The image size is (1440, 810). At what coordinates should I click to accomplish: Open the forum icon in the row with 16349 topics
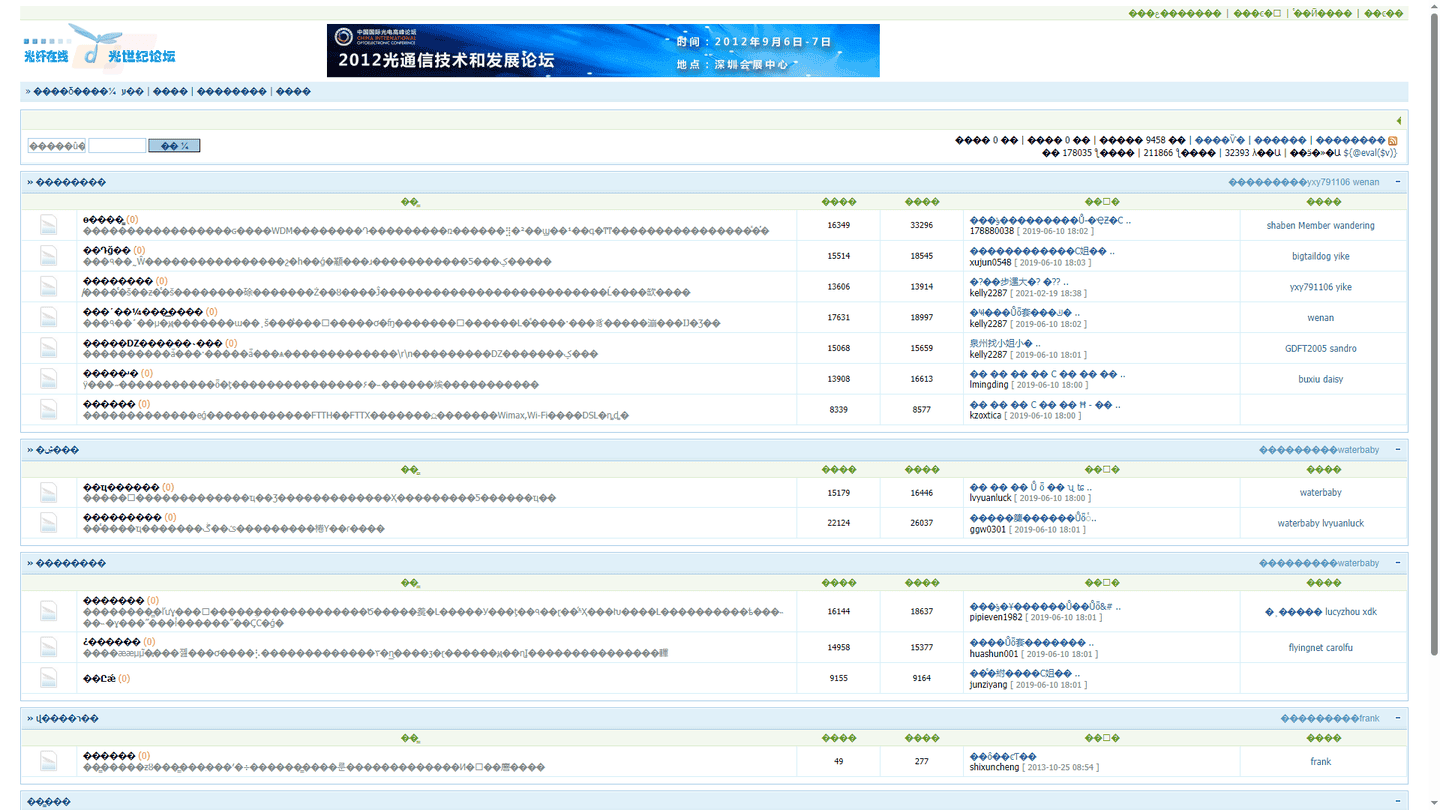tap(48, 225)
